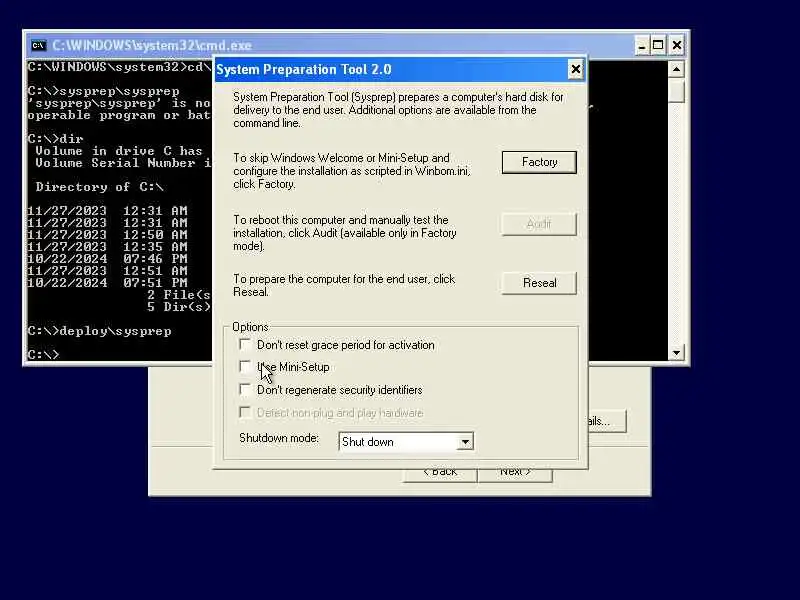Click the Factory button

click(539, 162)
